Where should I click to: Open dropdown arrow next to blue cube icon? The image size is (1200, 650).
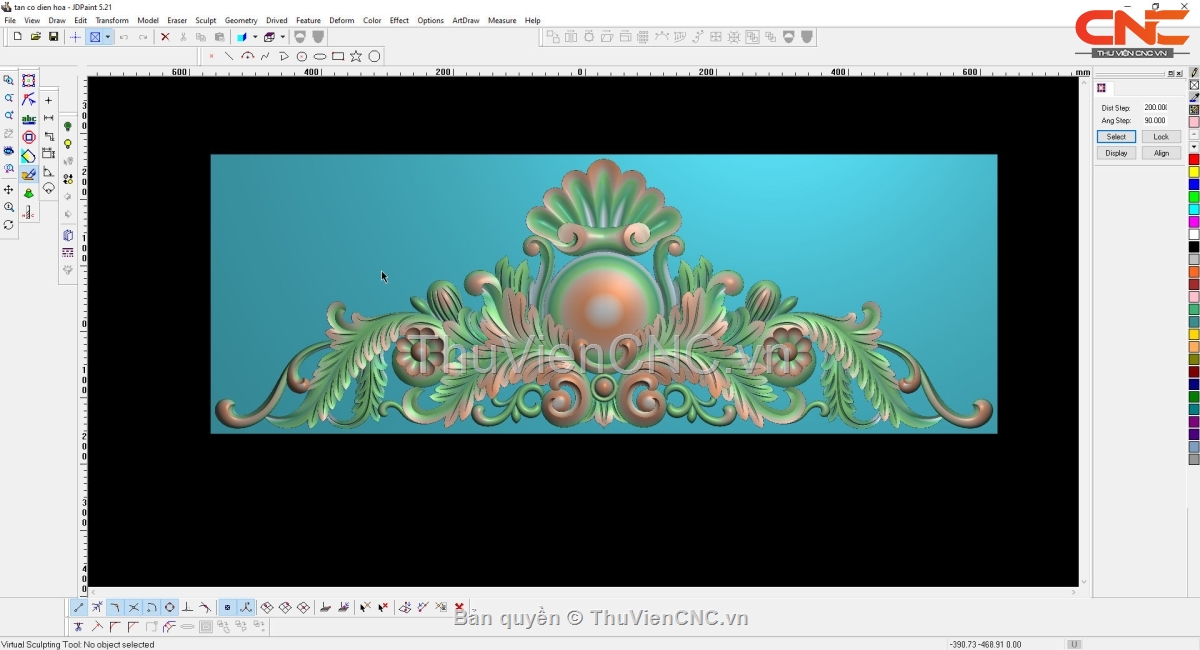(255, 37)
